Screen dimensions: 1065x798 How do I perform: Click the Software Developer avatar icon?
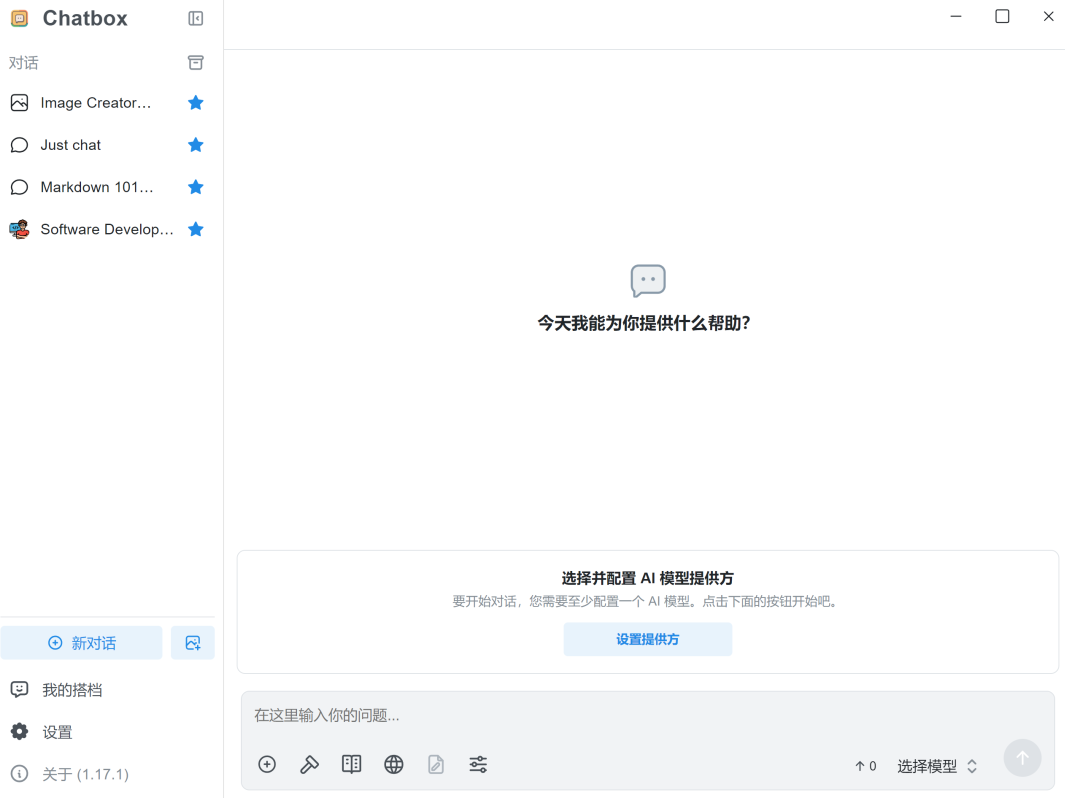pos(20,229)
